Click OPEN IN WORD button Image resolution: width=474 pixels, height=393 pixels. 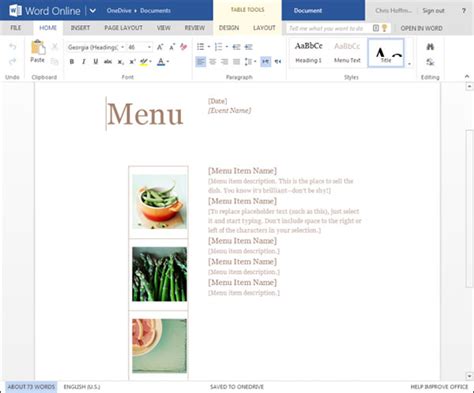click(x=421, y=28)
